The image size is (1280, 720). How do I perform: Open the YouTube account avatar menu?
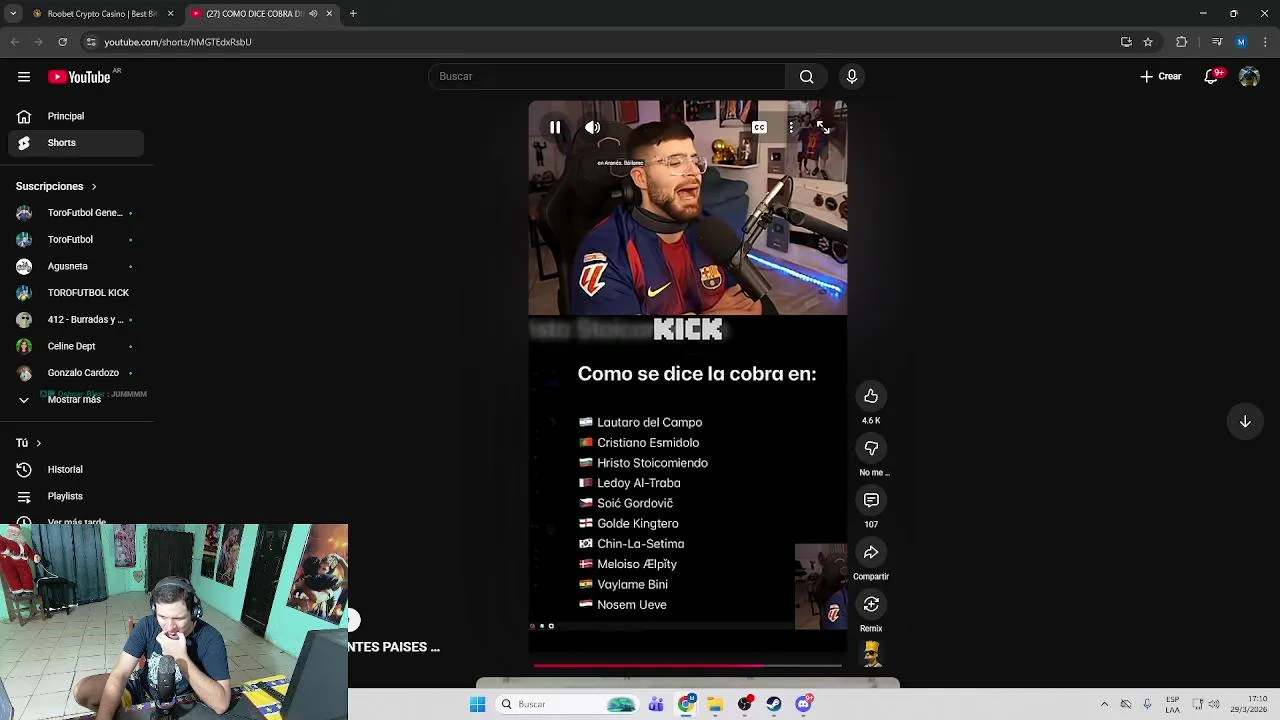[1249, 76]
